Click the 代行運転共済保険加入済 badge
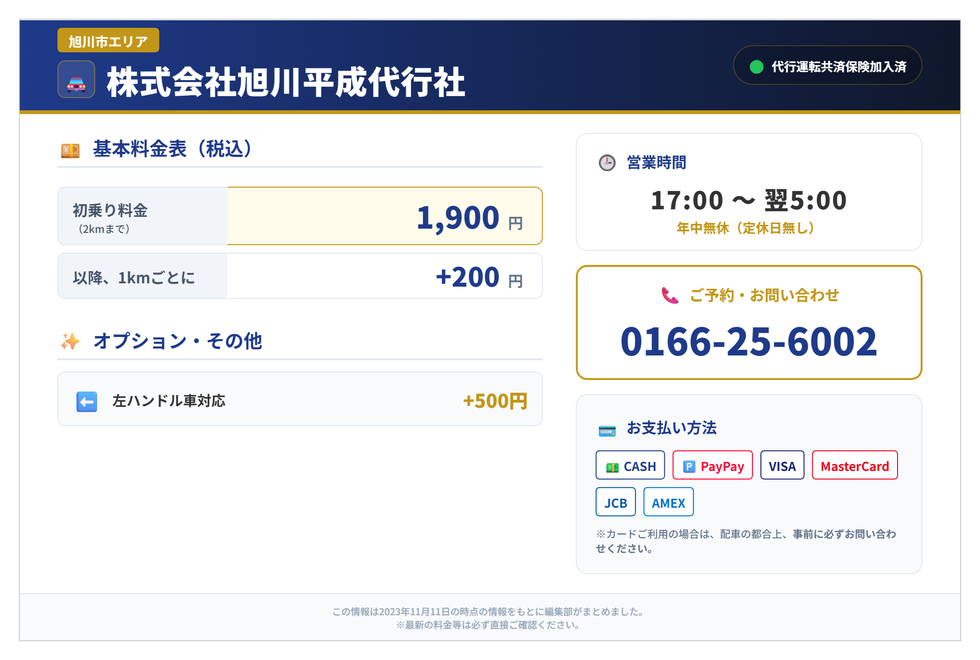Image resolution: width=980 pixels, height=660 pixels. (827, 66)
